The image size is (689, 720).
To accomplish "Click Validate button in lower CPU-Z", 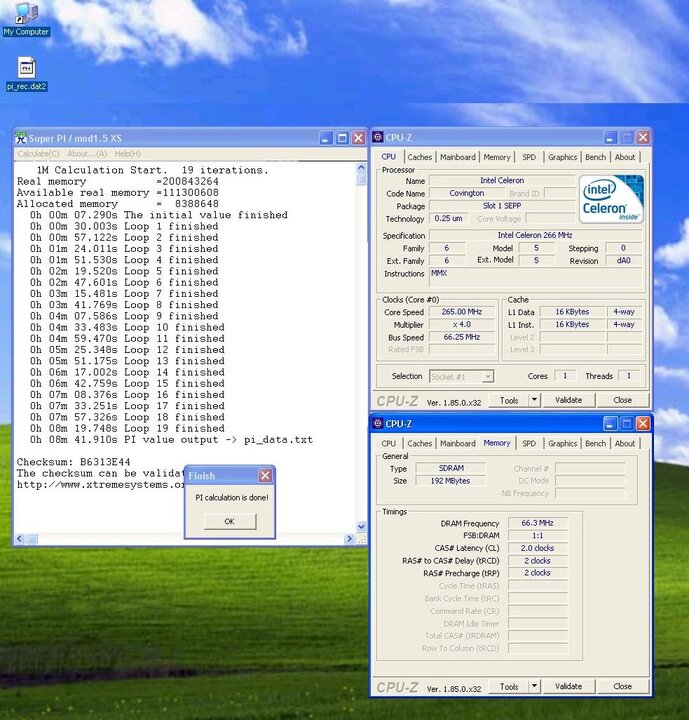I will 569,686.
